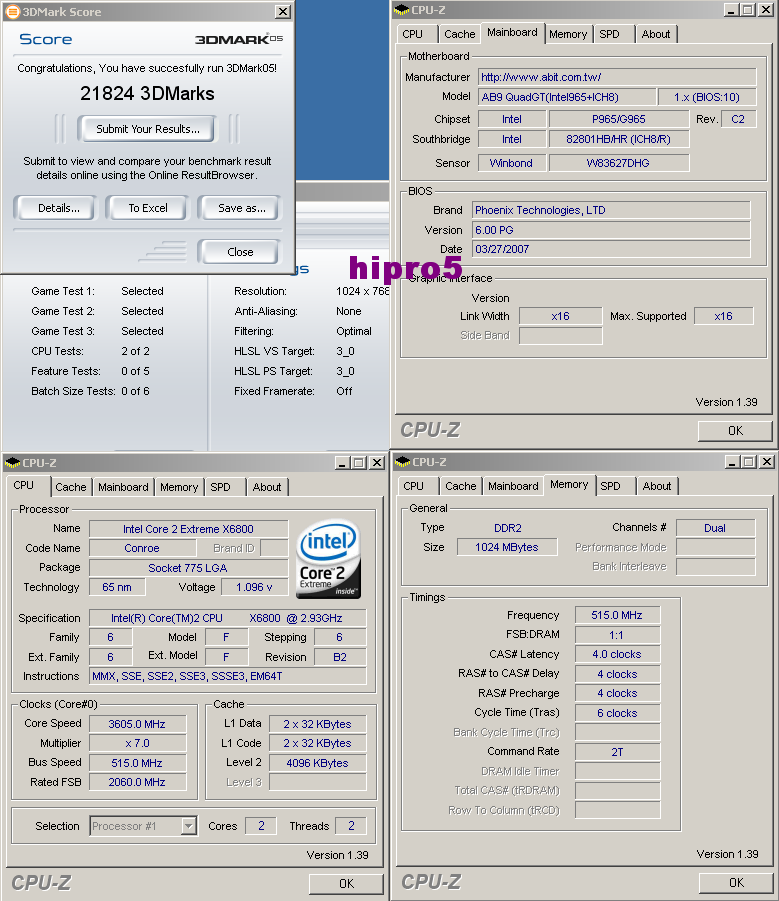Click the instructions MMX, SSE list field
Image resolution: width=779 pixels, height=901 pixels.
coord(227,676)
